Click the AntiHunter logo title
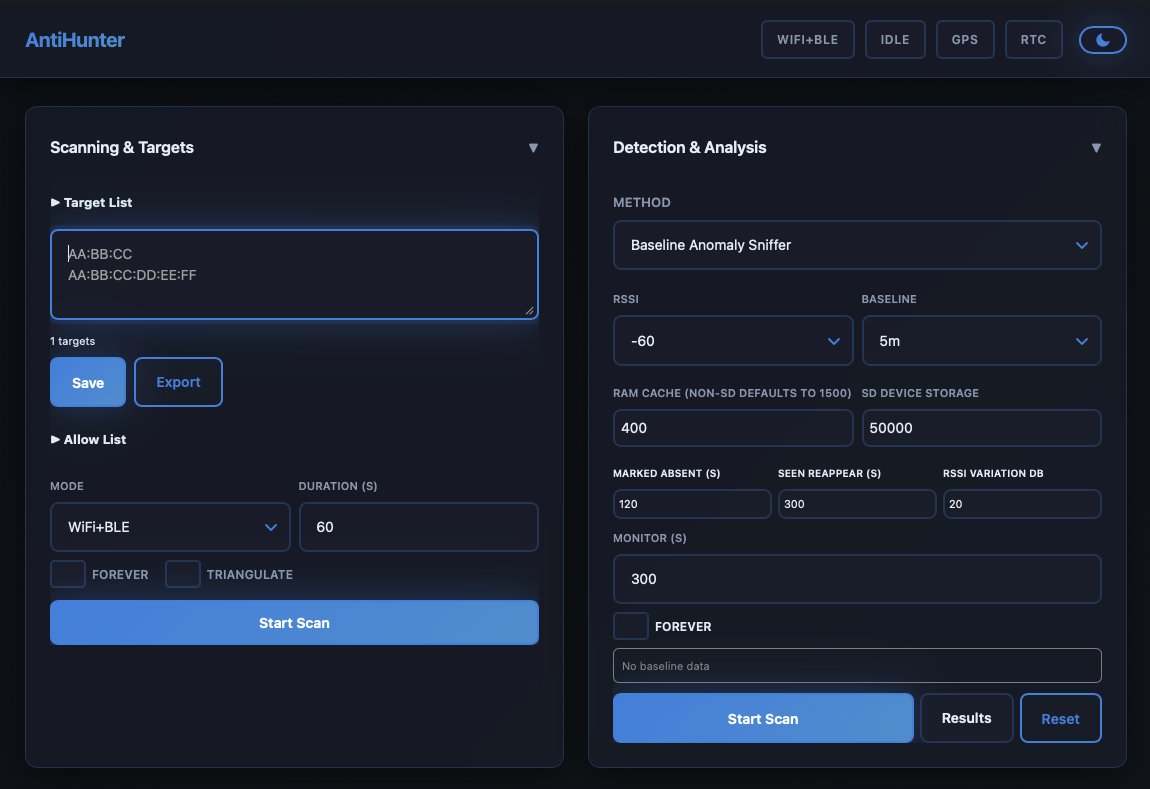The height and width of the screenshot is (789, 1150). point(75,40)
